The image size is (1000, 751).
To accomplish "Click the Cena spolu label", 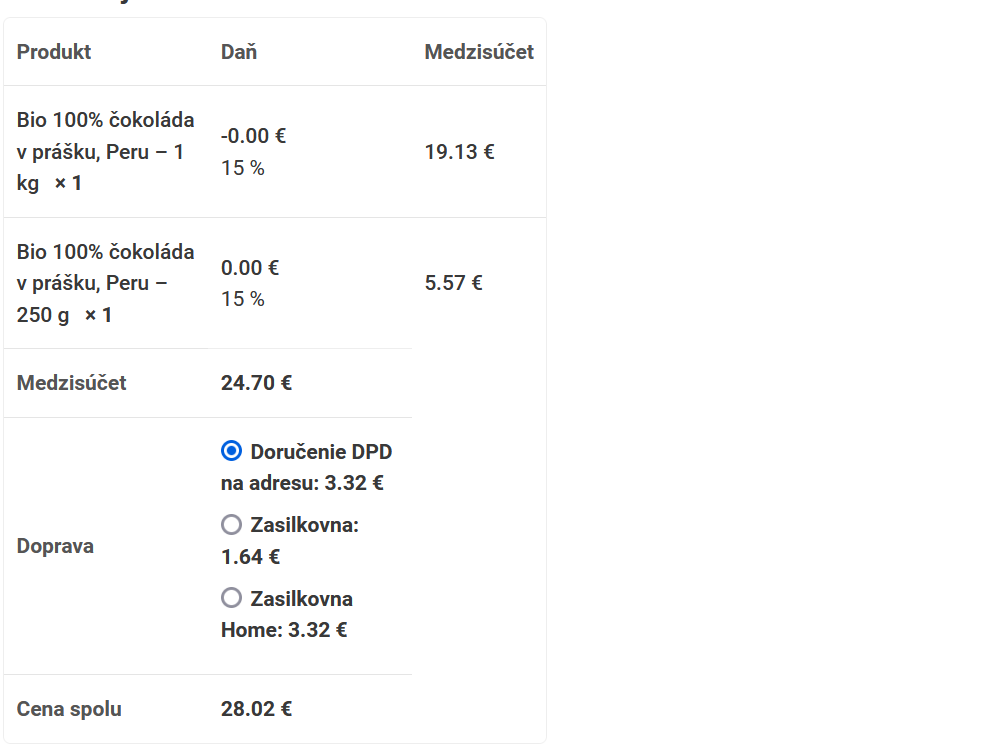I will pos(69,709).
